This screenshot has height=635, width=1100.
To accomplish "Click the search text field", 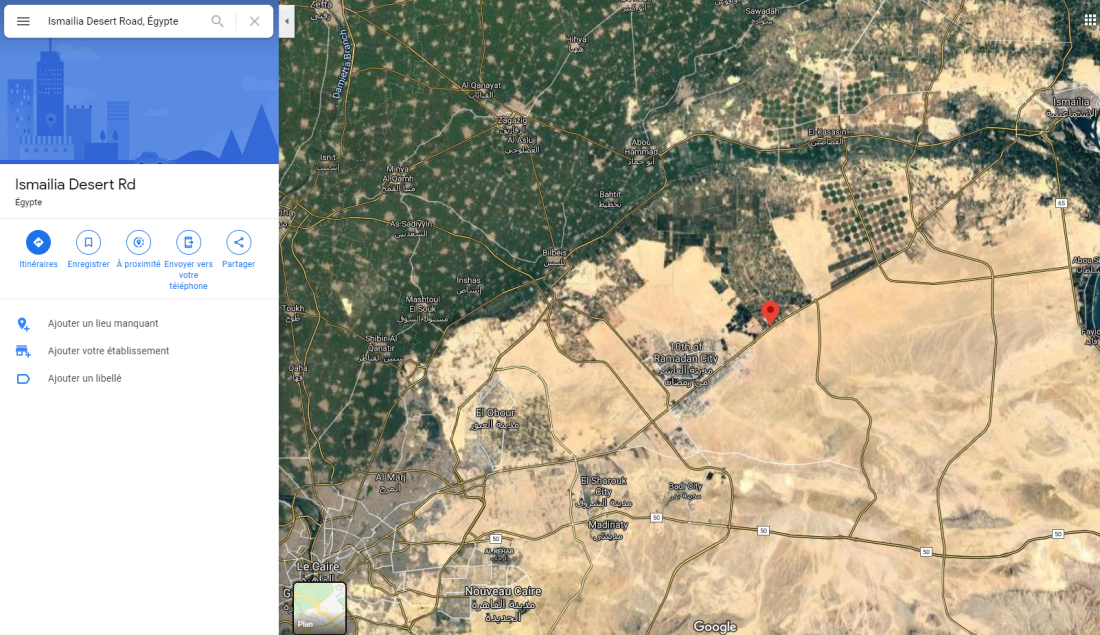I will (123, 21).
